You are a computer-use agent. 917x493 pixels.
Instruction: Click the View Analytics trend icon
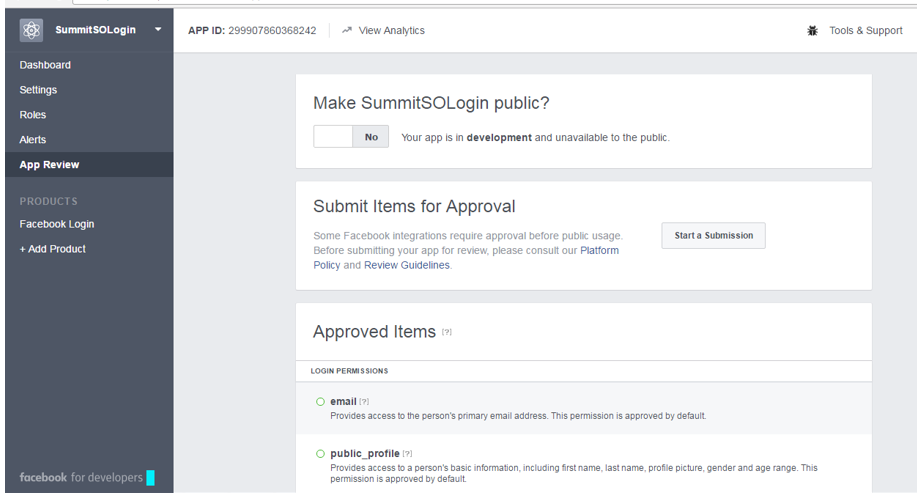pos(347,31)
